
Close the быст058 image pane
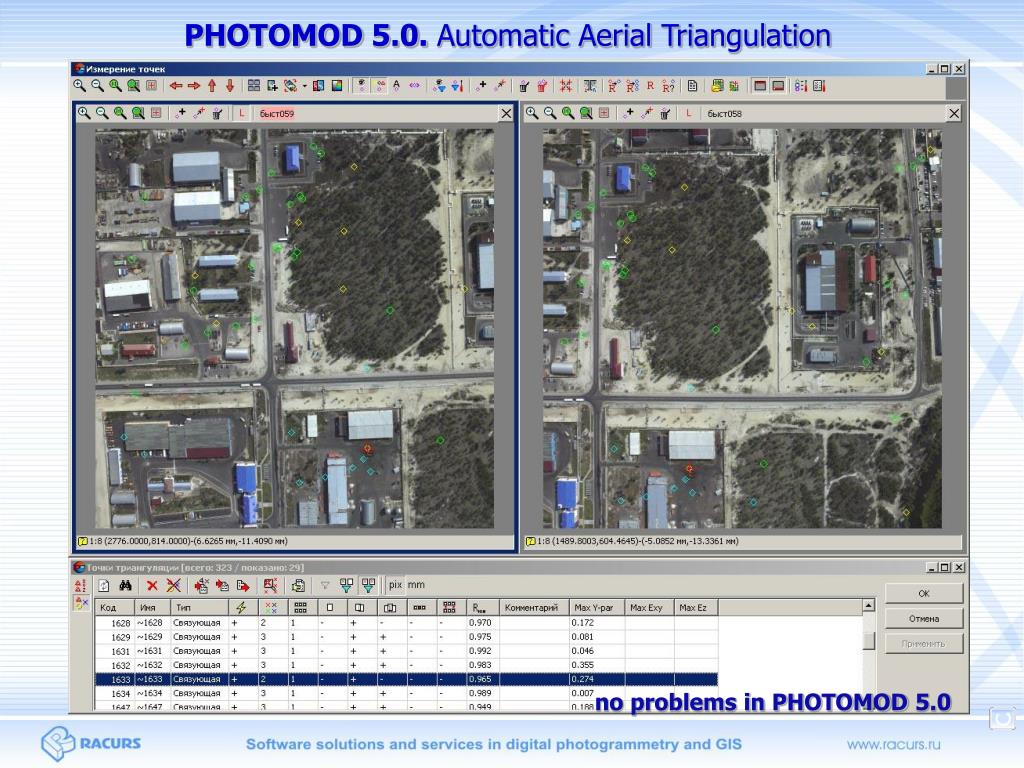click(954, 114)
